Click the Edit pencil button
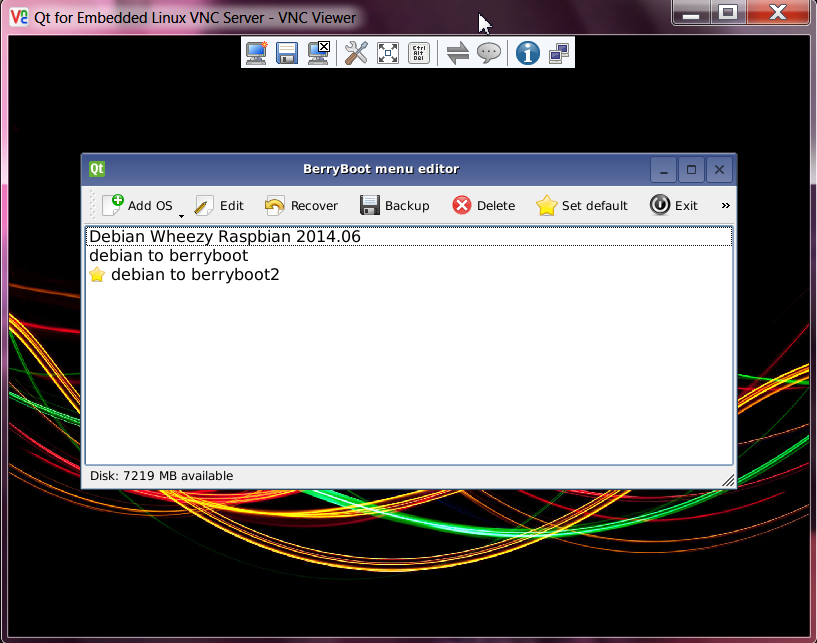The image size is (817, 643). click(x=219, y=206)
